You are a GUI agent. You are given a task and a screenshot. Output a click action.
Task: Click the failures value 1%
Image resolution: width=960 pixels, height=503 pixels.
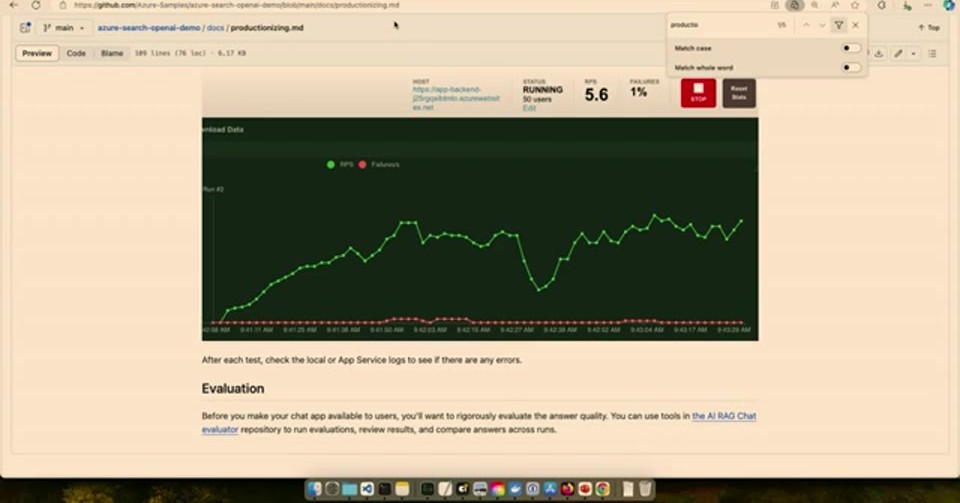[639, 92]
